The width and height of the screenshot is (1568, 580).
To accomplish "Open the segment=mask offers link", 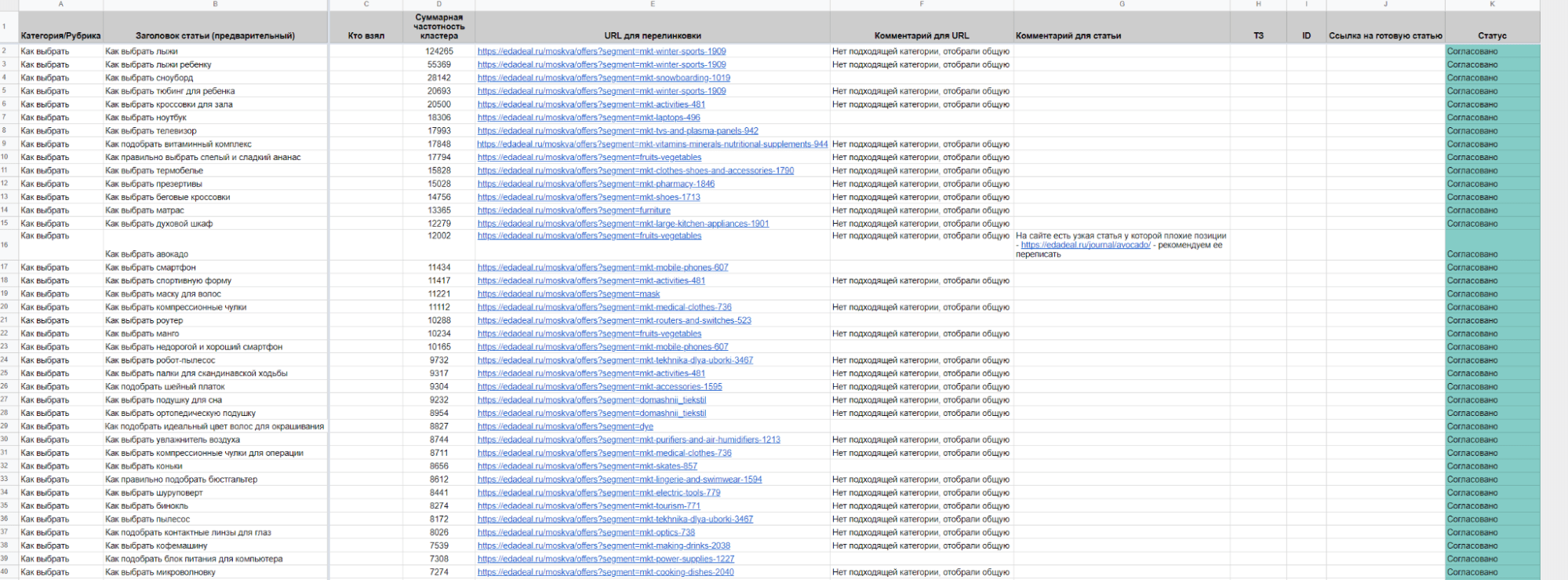I will 568,294.
